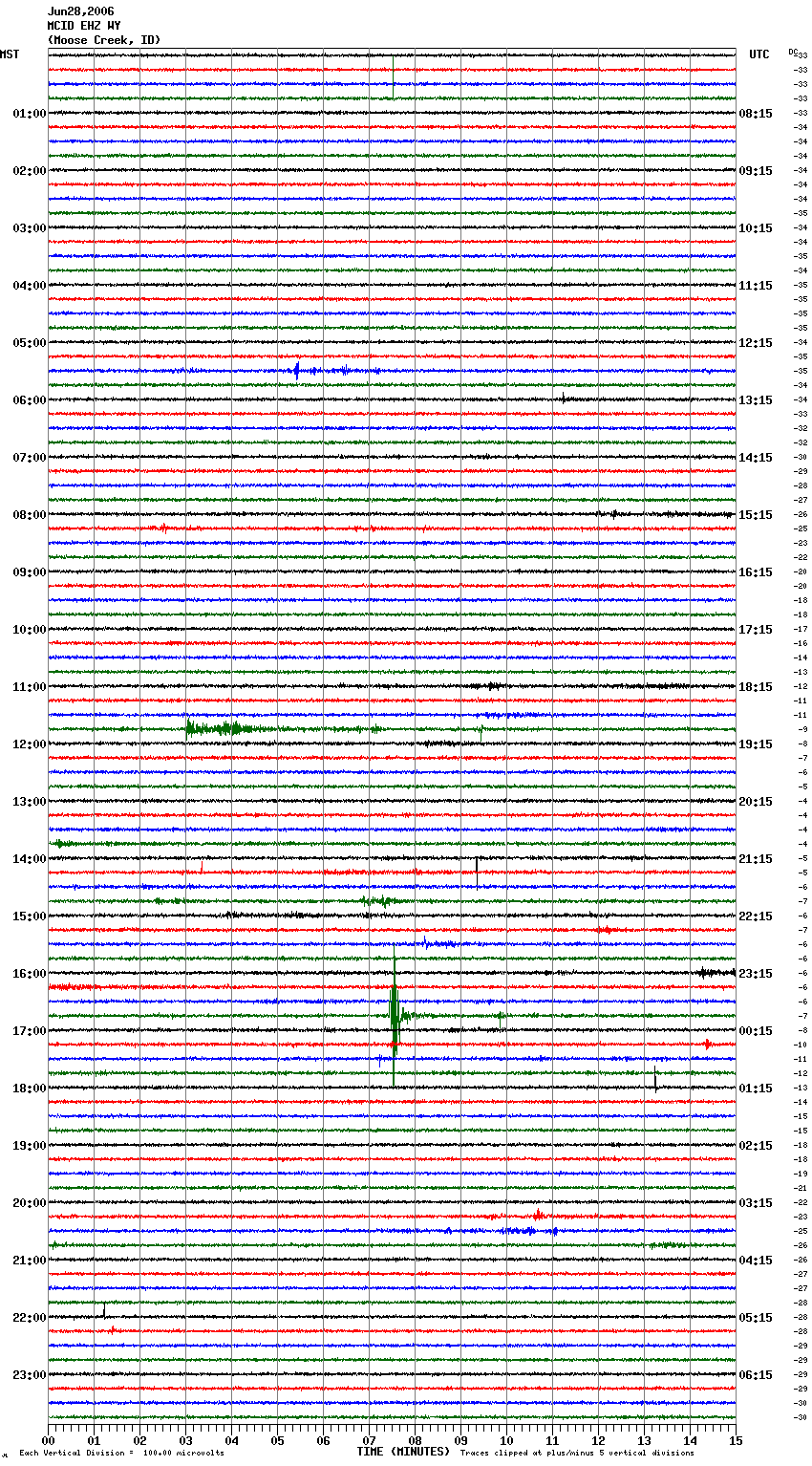Click the 17:15 UTC time label
The image size is (812, 1466).
click(756, 630)
